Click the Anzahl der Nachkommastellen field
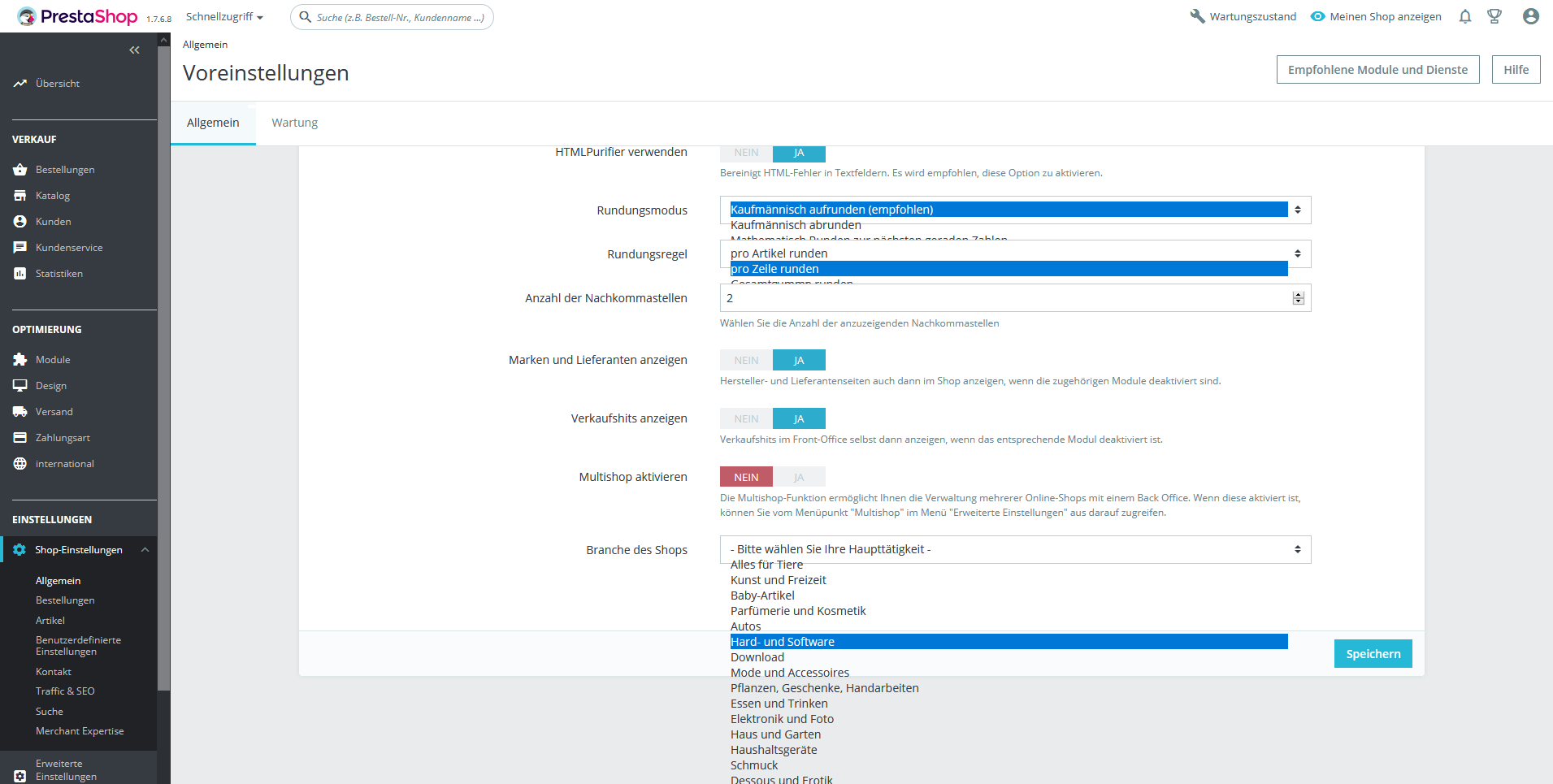This screenshot has width=1553, height=784. (x=1015, y=298)
